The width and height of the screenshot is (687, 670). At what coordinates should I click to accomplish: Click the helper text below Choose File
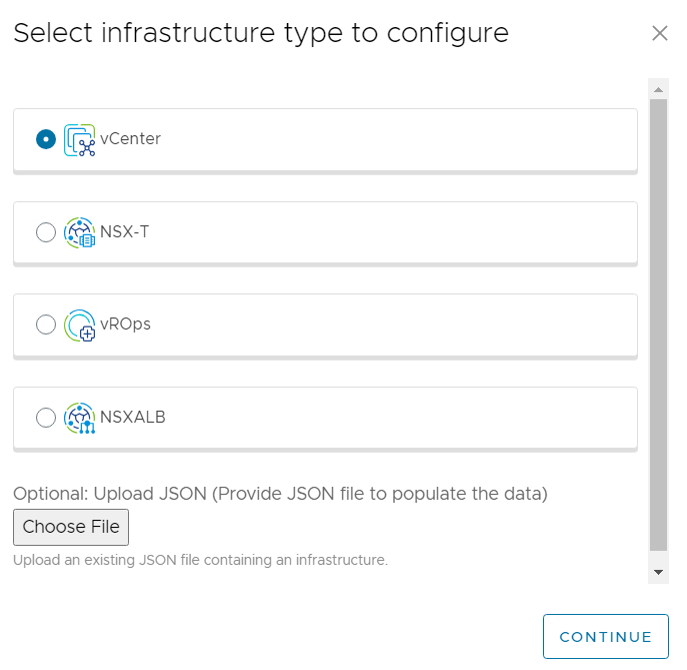(x=200, y=560)
